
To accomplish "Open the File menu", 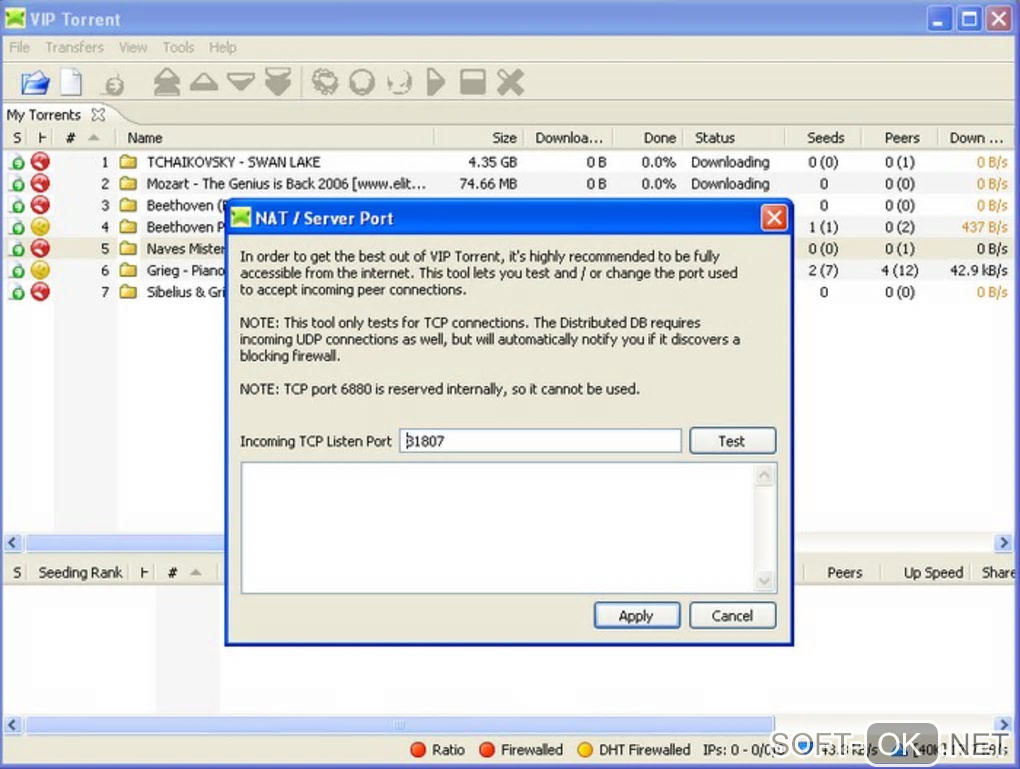I will coord(20,47).
